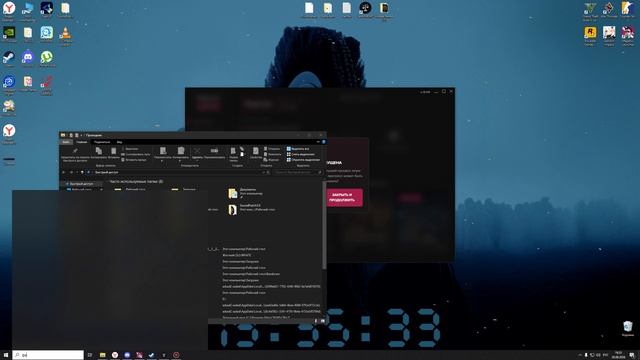Viewport: 640px width, 360px height.
Task: Open the taskbar clock and date
Action: pos(619,355)
